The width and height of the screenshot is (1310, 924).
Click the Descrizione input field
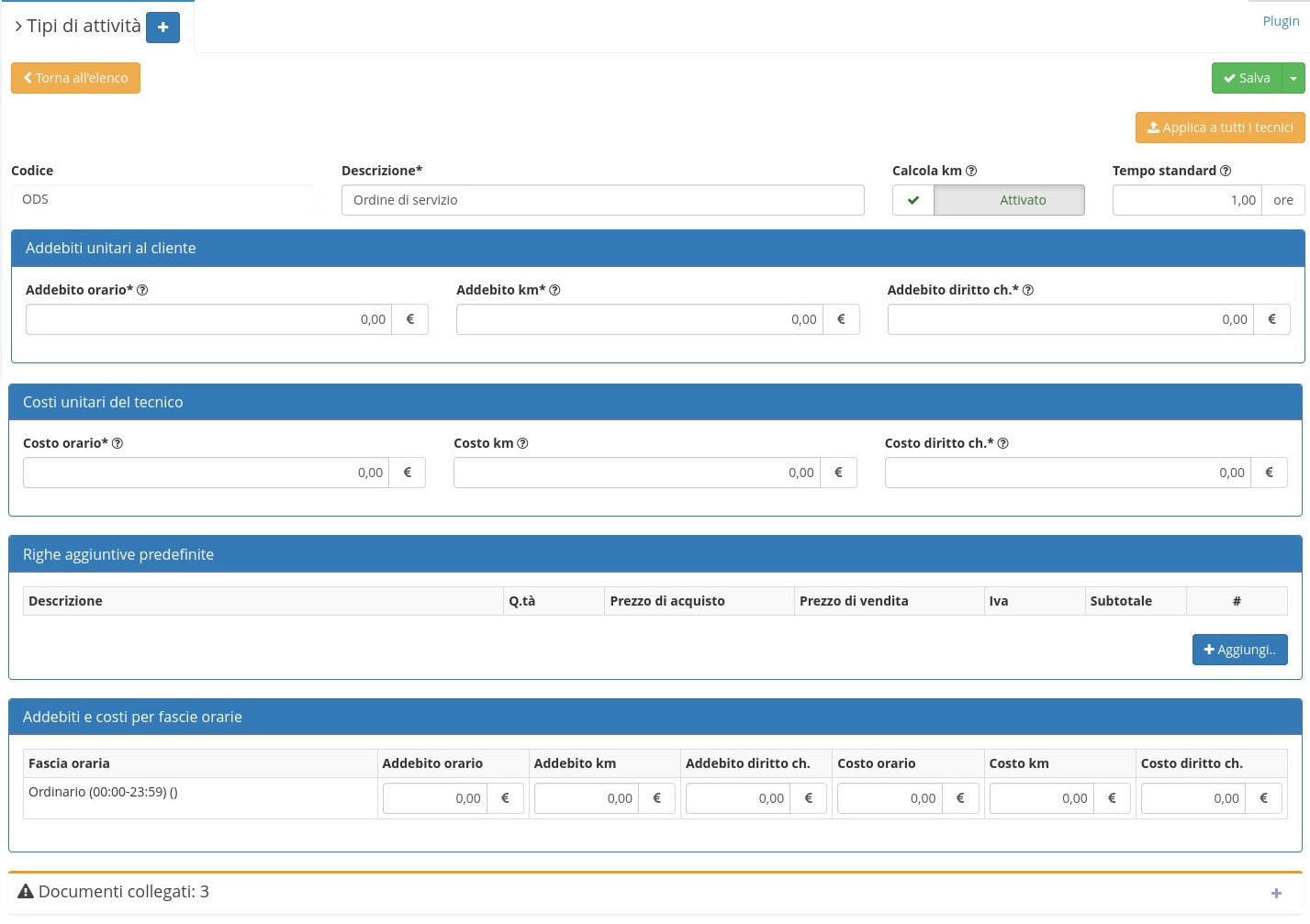pos(602,200)
